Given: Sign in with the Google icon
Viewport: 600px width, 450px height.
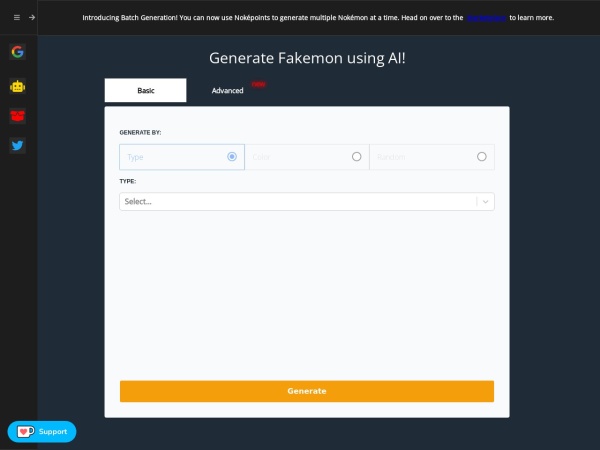Looking at the screenshot, I should tap(18, 52).
